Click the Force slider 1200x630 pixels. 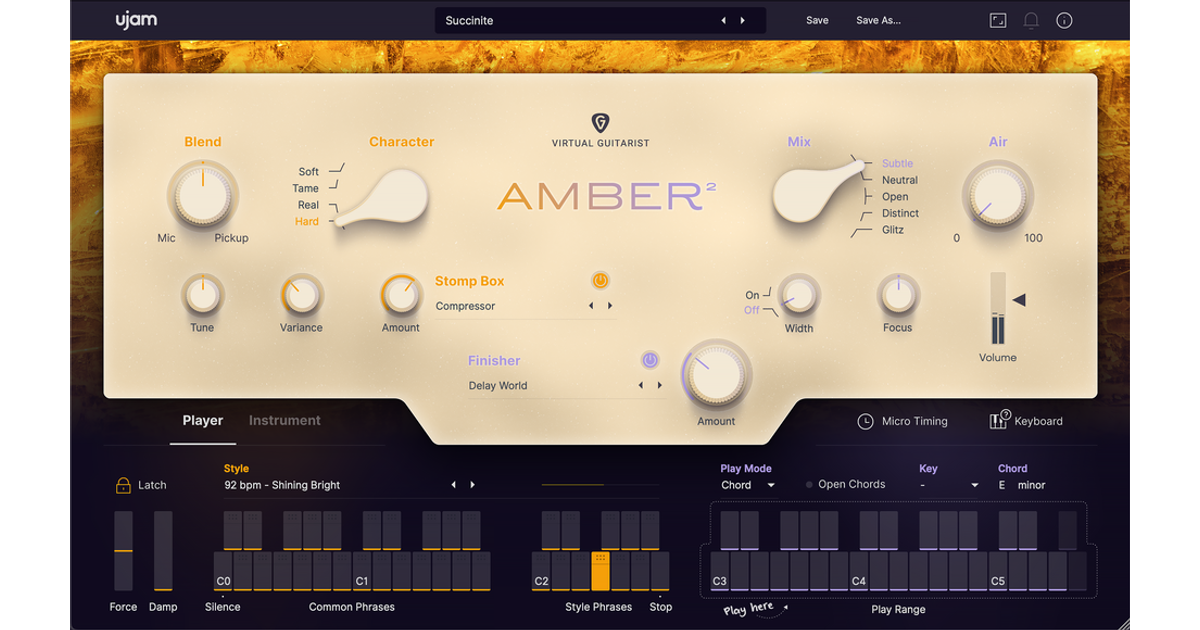pos(123,551)
